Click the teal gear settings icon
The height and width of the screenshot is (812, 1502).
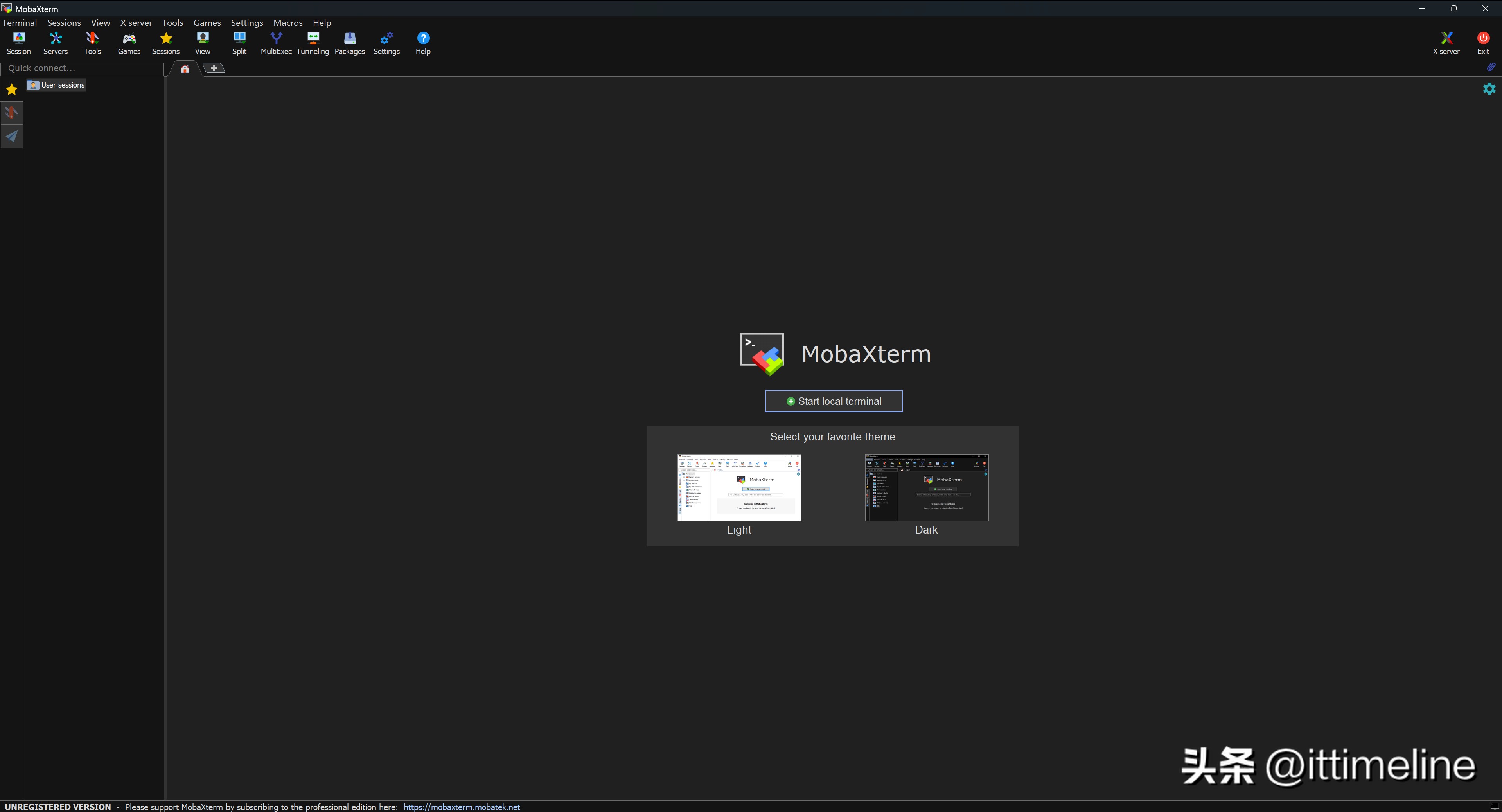click(1489, 89)
